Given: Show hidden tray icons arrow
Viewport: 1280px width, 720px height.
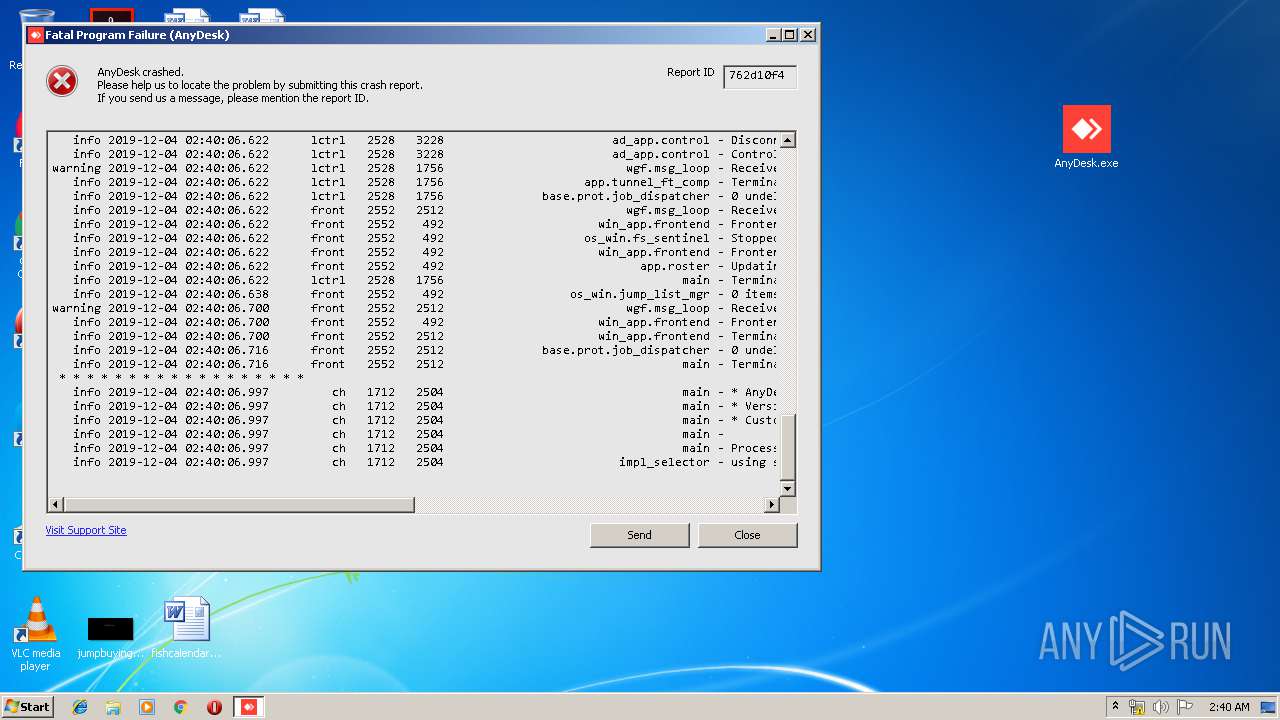Looking at the screenshot, I should tap(1115, 707).
